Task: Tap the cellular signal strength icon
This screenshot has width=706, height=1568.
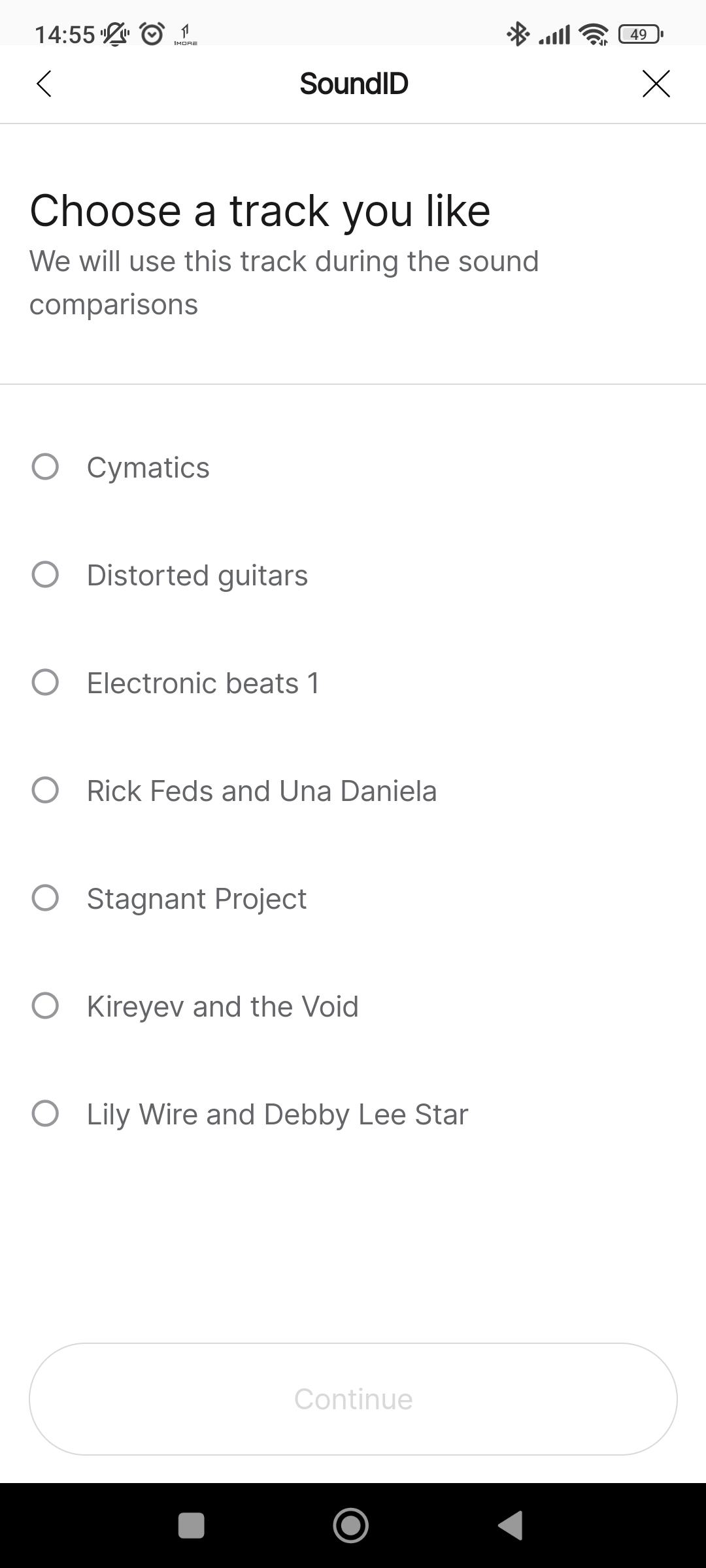Action: click(554, 34)
